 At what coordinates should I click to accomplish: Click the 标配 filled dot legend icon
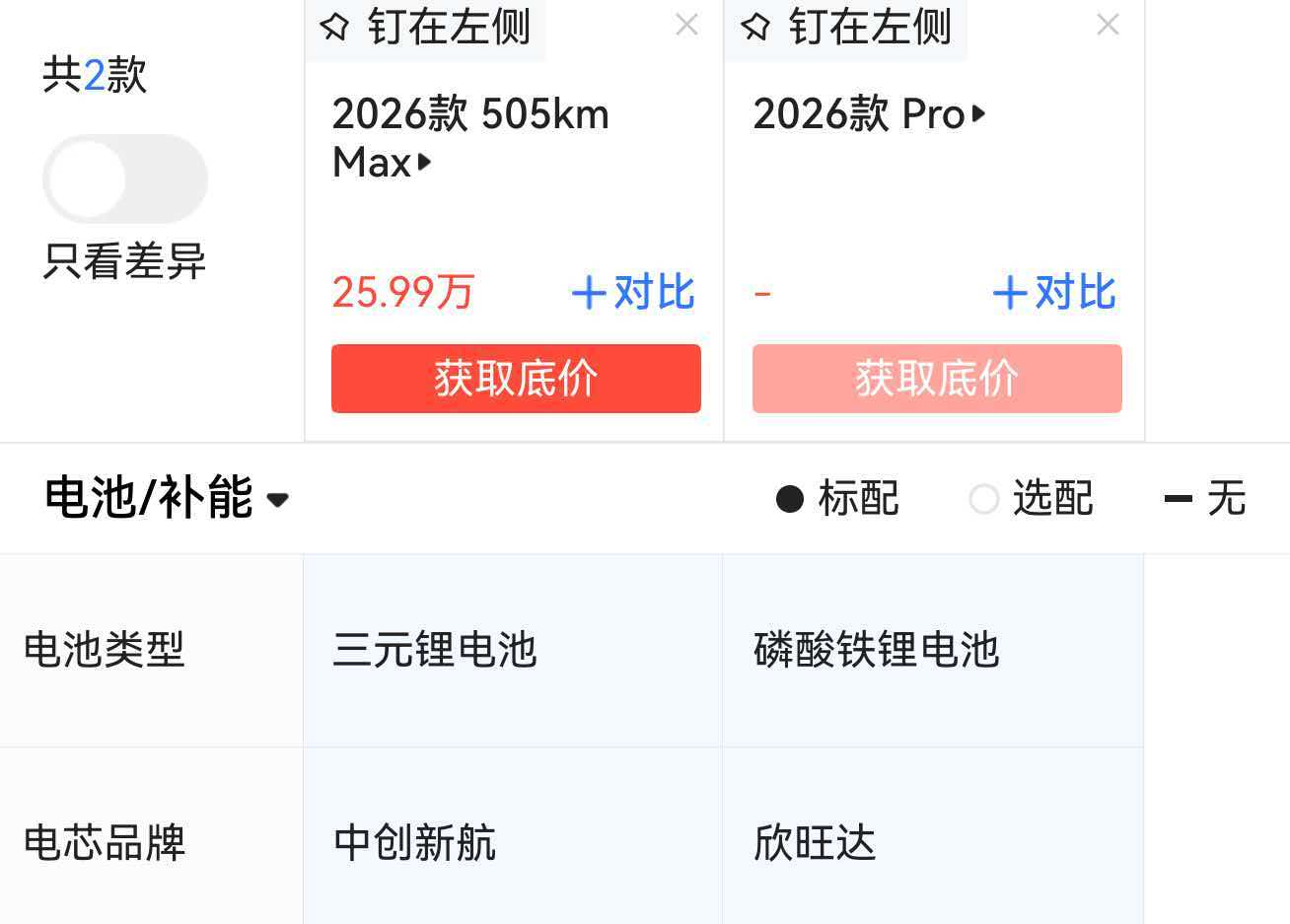click(x=790, y=499)
